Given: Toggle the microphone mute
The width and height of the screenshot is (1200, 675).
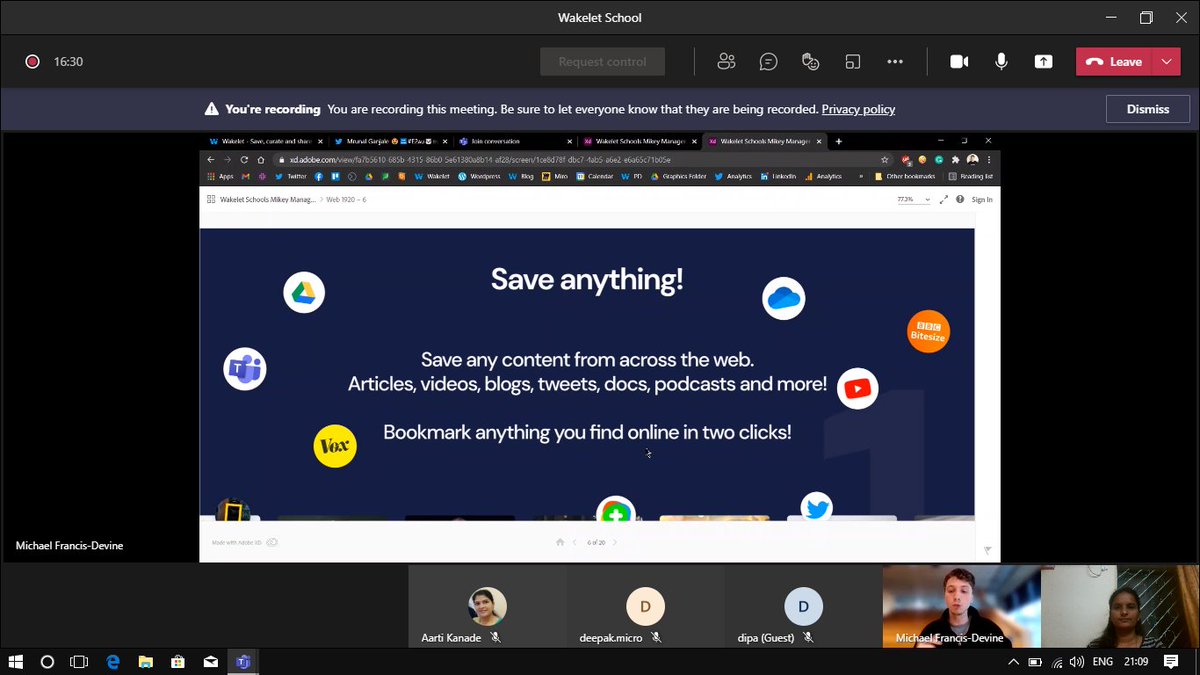Looking at the screenshot, I should pos(1001,61).
